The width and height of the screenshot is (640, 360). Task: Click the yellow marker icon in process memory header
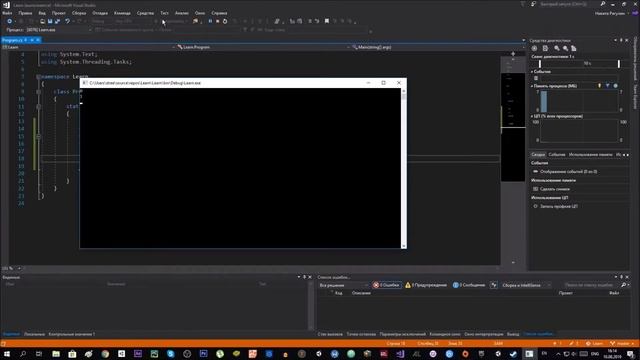point(600,86)
